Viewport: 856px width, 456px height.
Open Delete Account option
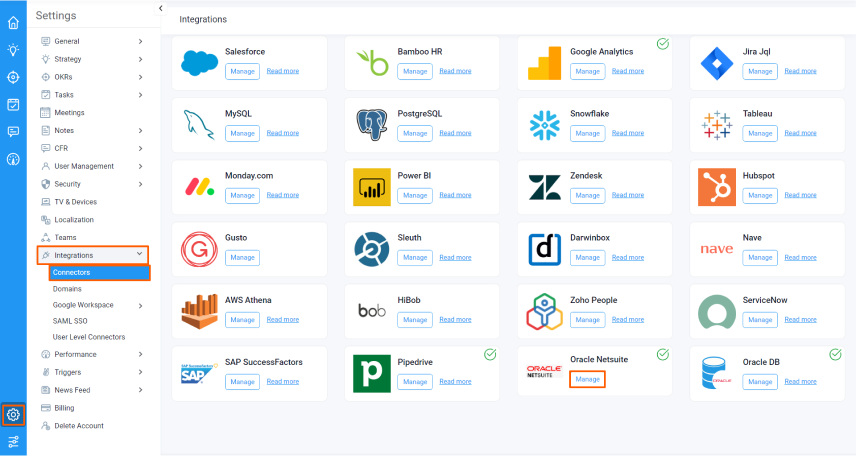[79, 426]
